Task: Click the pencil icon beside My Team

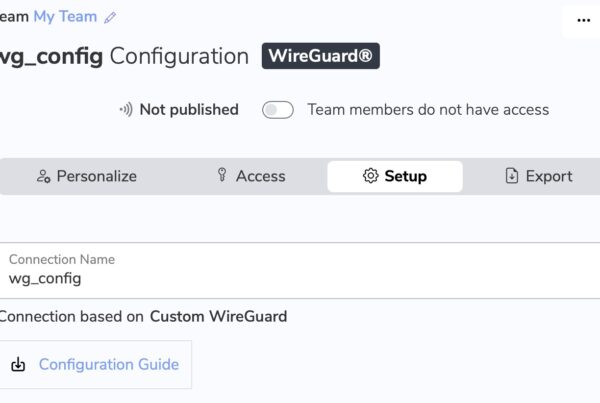Action: [110, 18]
